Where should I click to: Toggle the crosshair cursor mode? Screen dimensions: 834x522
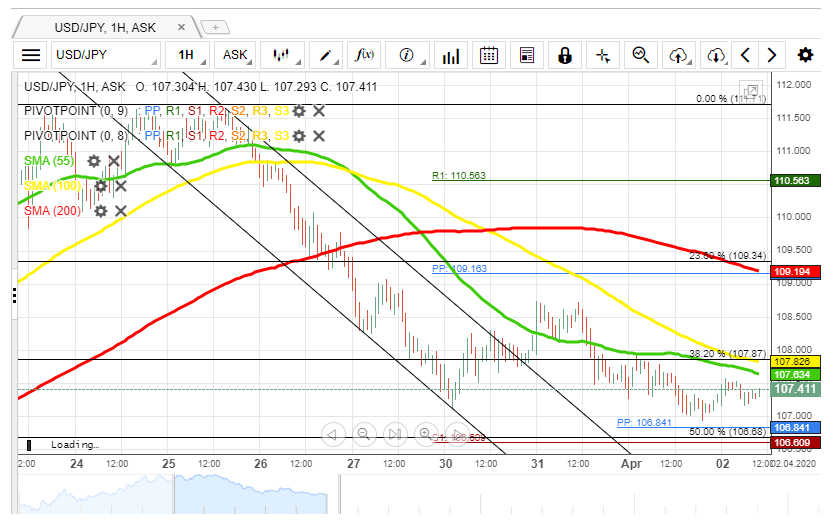(603, 55)
